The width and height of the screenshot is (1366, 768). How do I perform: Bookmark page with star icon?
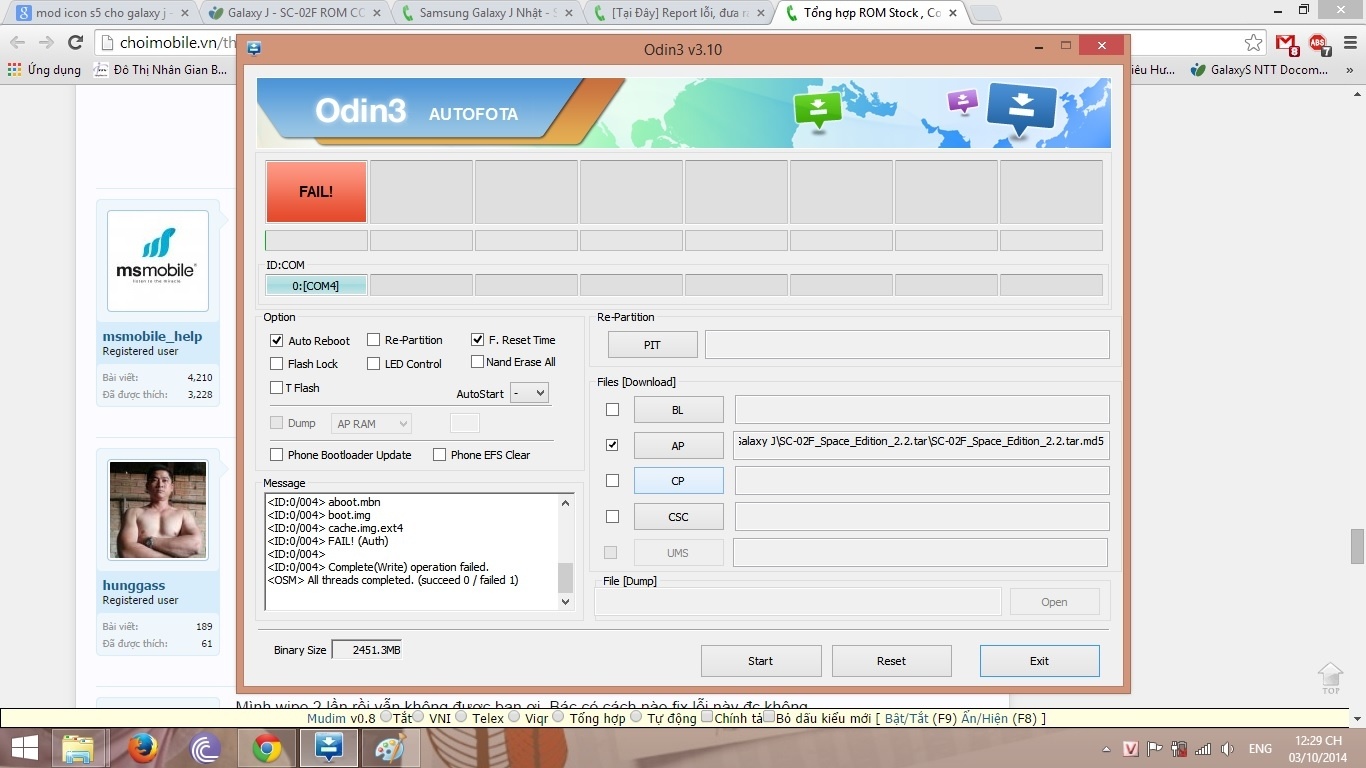1253,43
